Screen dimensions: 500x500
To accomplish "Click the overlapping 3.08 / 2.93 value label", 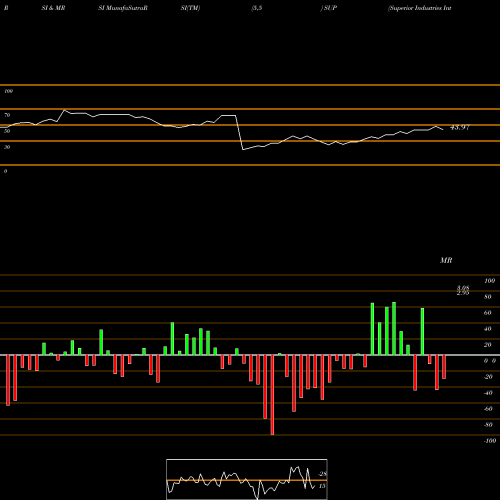I will coord(463,290).
